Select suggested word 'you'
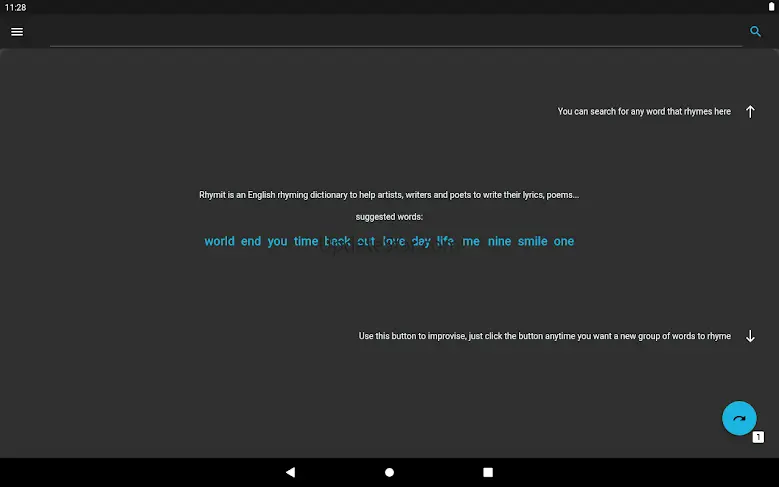 277,242
